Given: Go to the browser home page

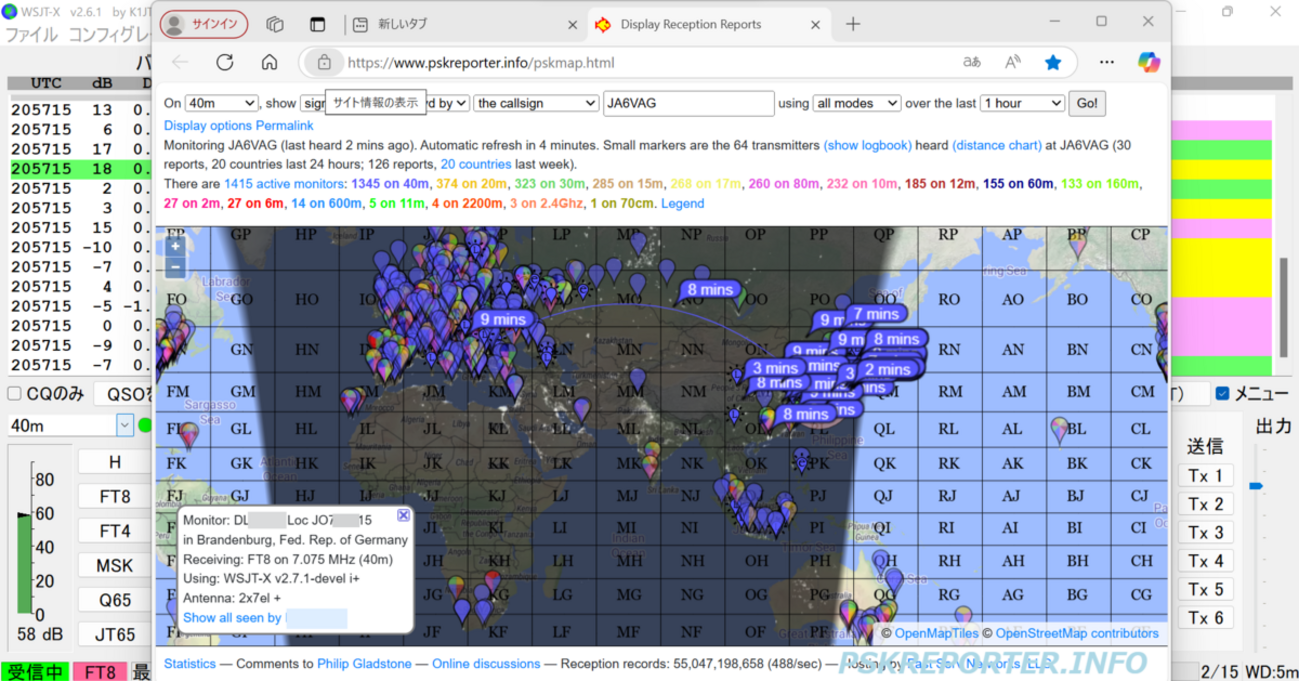Looking at the screenshot, I should 269,62.
